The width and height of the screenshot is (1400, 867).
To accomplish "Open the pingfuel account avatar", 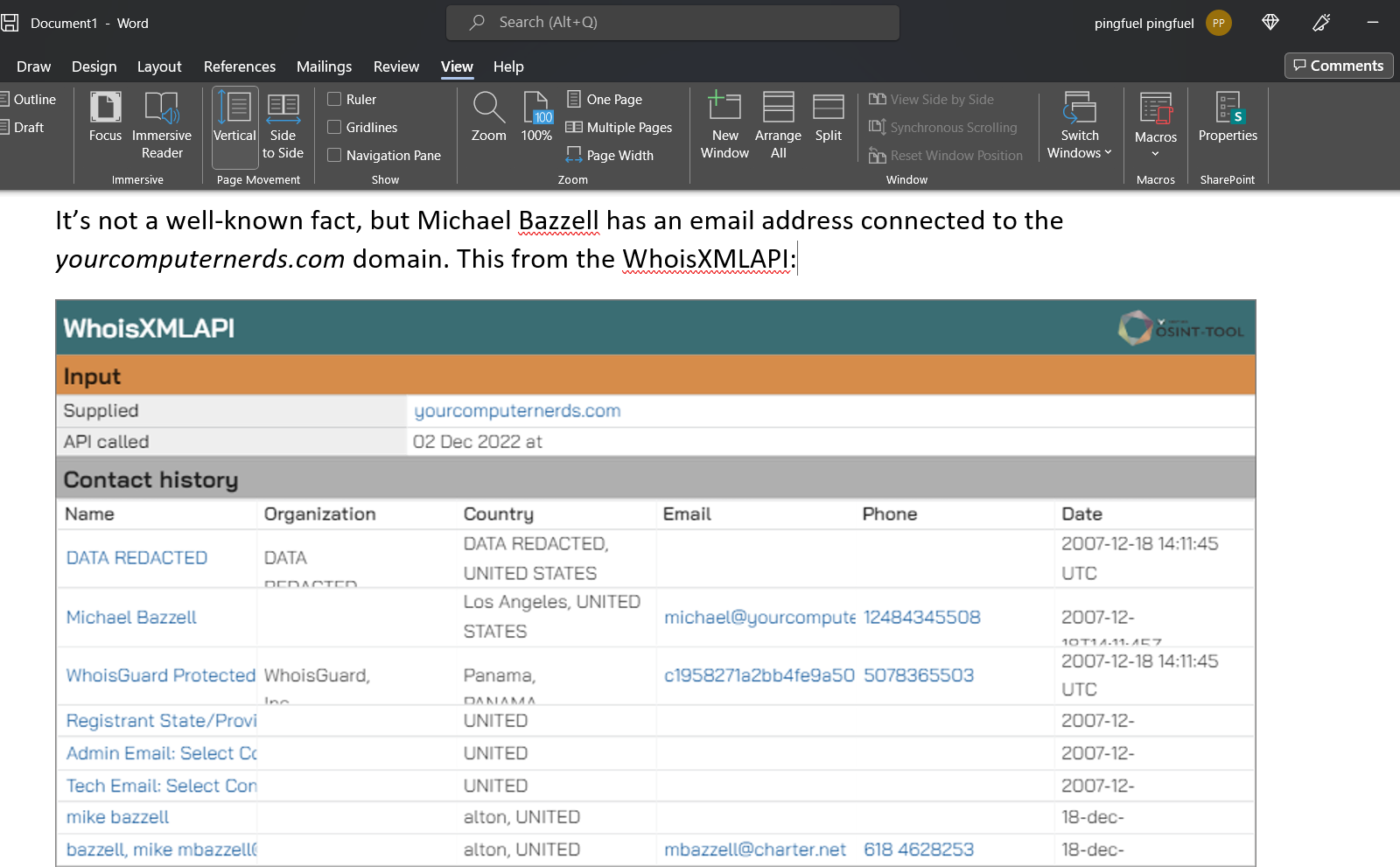I will pos(1218,23).
